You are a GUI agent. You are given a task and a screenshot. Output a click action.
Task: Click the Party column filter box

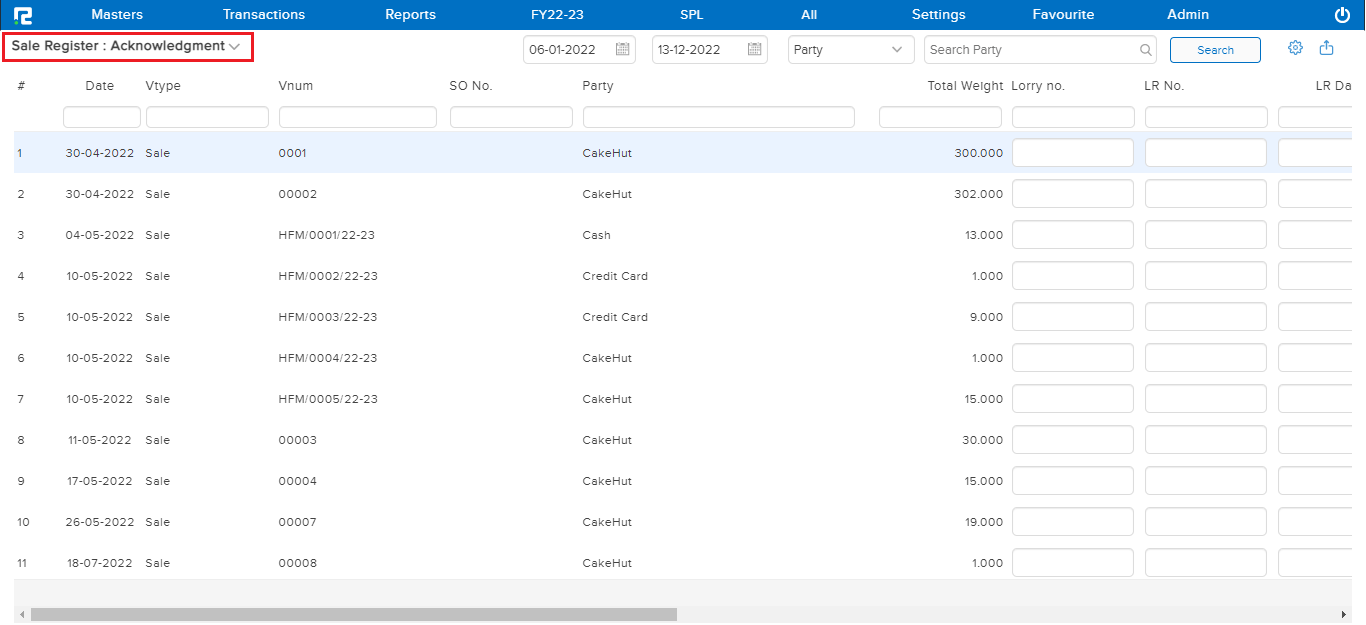pyautogui.click(x=718, y=117)
